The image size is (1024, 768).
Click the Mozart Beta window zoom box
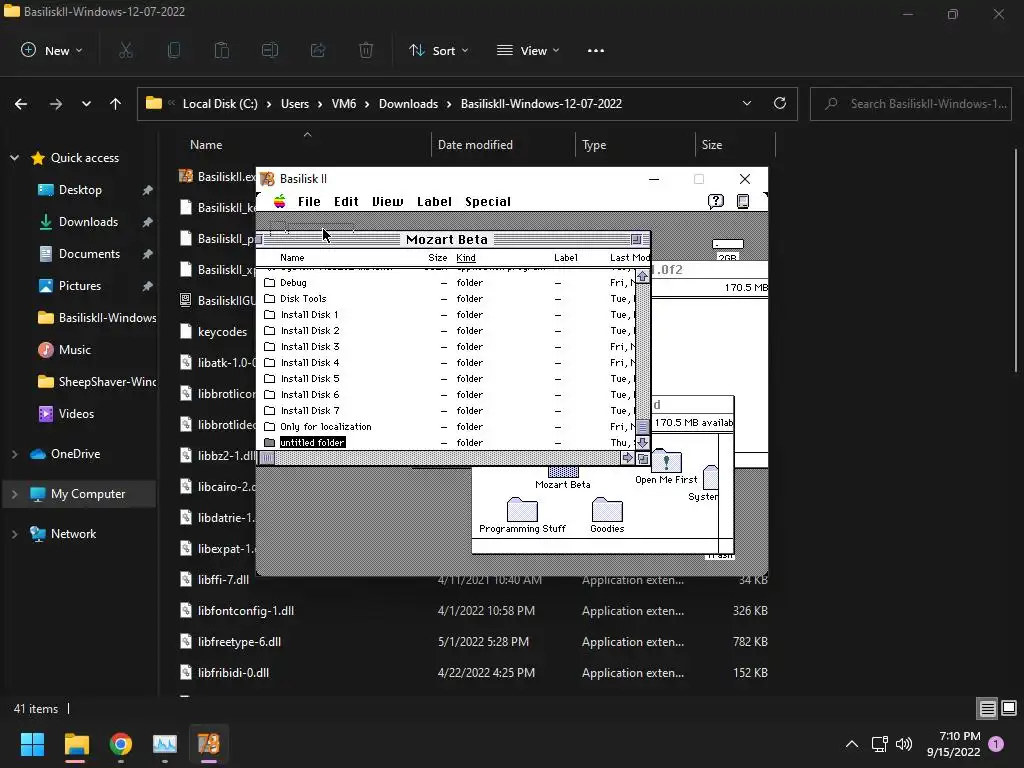tap(636, 240)
